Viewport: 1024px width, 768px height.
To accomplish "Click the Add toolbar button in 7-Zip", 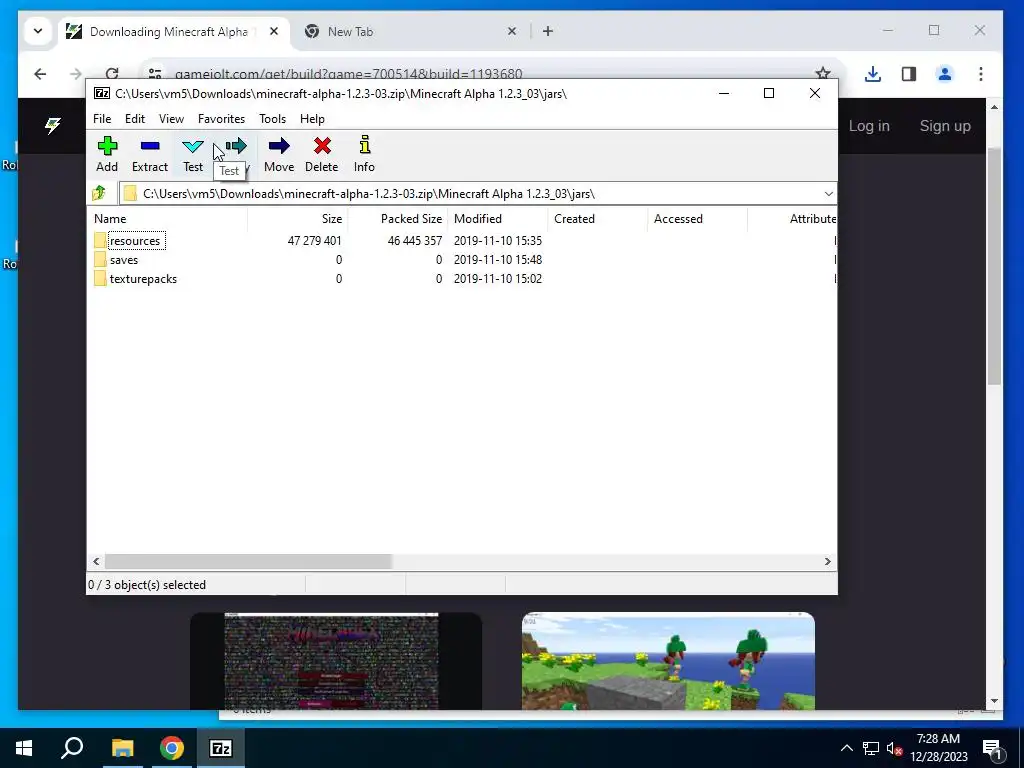I will (x=107, y=154).
